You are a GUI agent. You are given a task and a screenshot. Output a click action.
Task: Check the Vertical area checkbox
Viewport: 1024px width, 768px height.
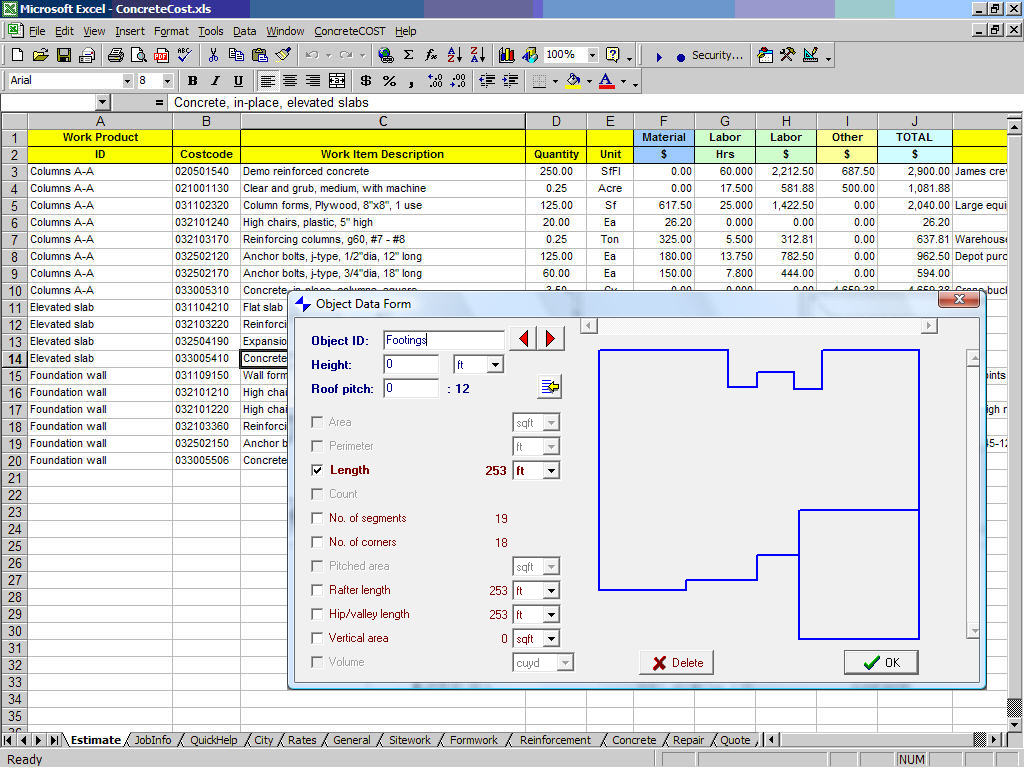click(318, 638)
